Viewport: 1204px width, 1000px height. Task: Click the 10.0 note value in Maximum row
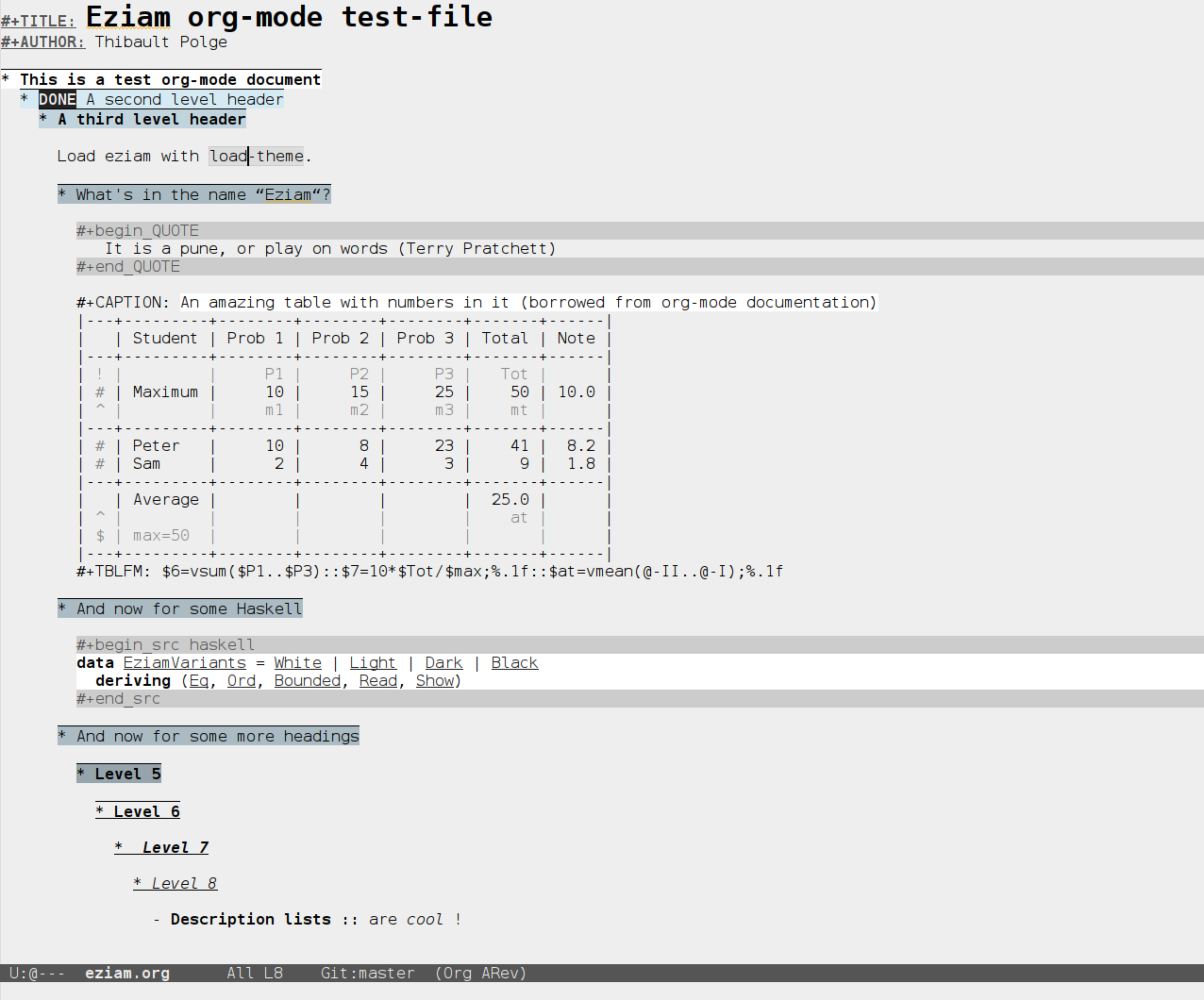click(577, 392)
